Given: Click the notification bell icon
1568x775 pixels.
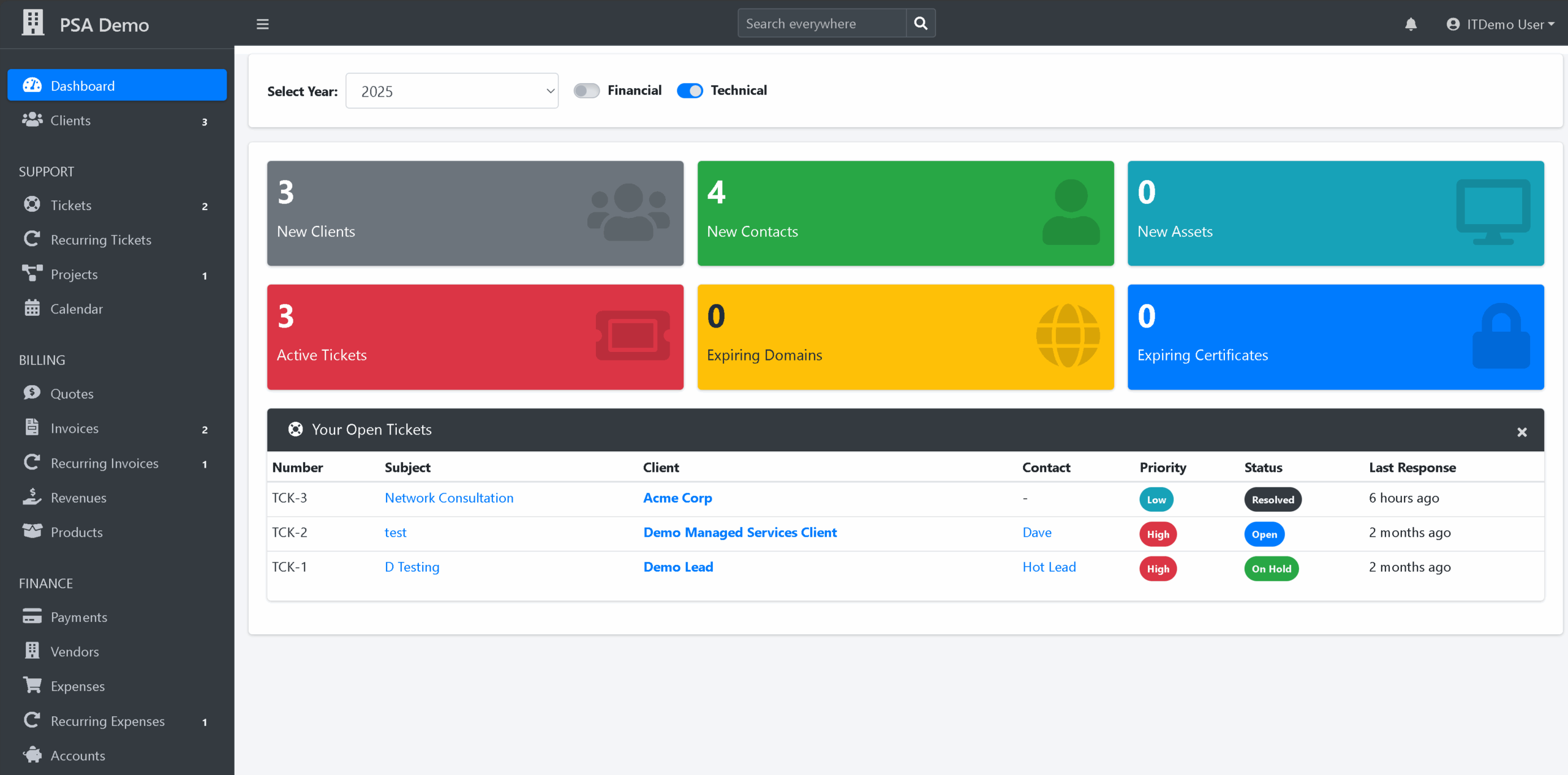Looking at the screenshot, I should click(1411, 24).
